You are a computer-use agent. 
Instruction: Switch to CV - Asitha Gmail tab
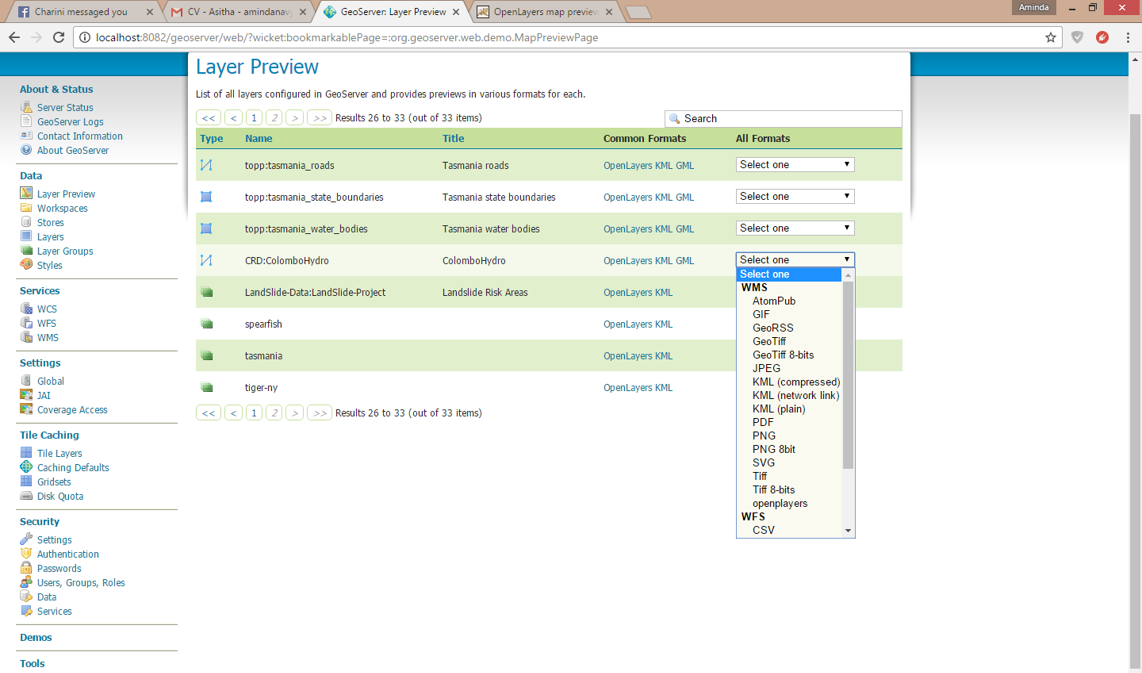coord(239,12)
